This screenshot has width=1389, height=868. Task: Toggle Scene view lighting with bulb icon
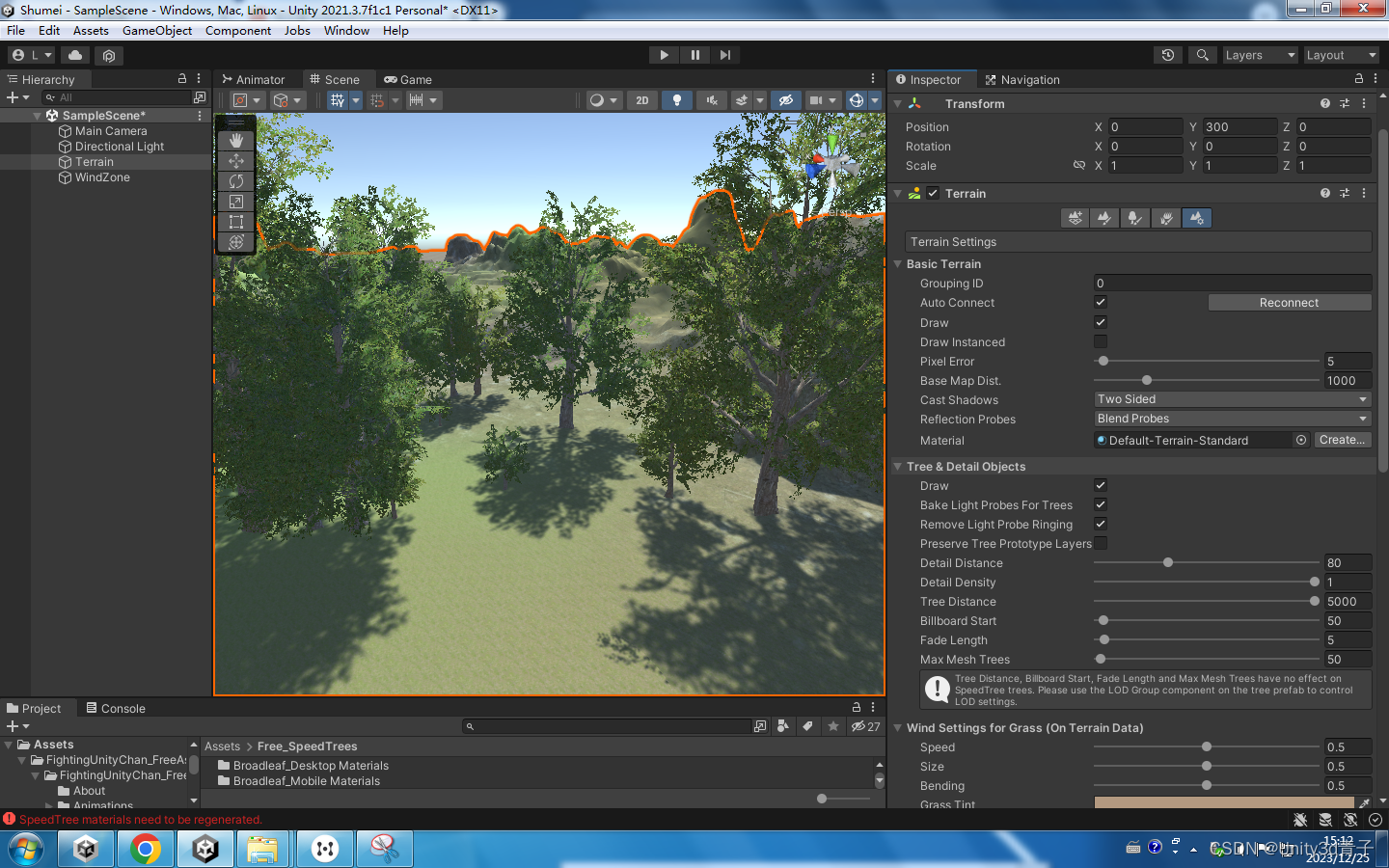pos(676,99)
